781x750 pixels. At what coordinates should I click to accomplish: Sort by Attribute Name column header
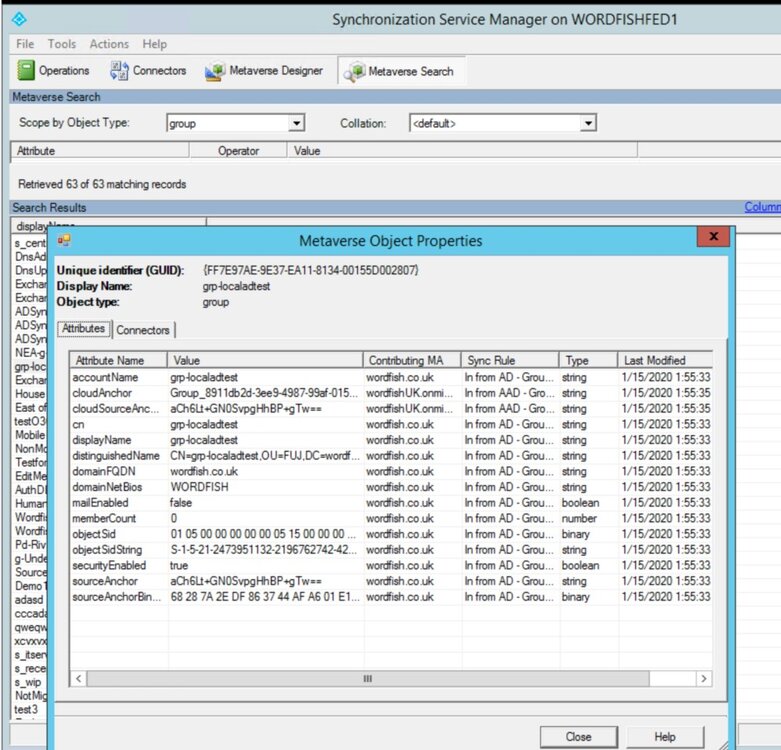point(119,360)
